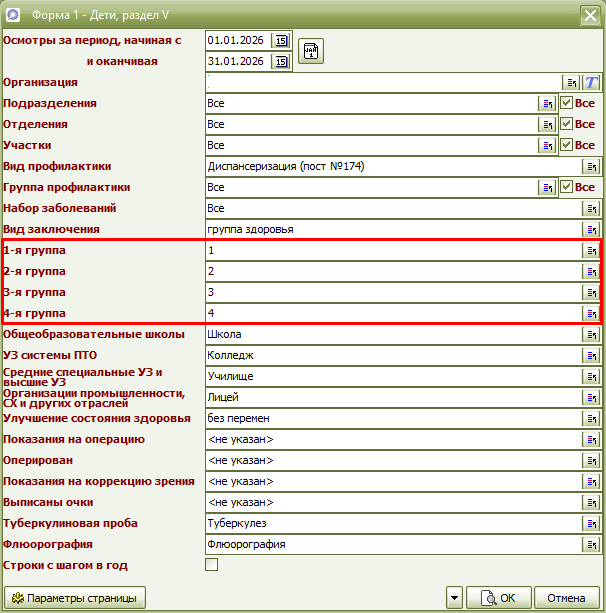The height and width of the screenshot is (613, 606).
Task: Open list selector for Флюорография field
Action: (592, 544)
